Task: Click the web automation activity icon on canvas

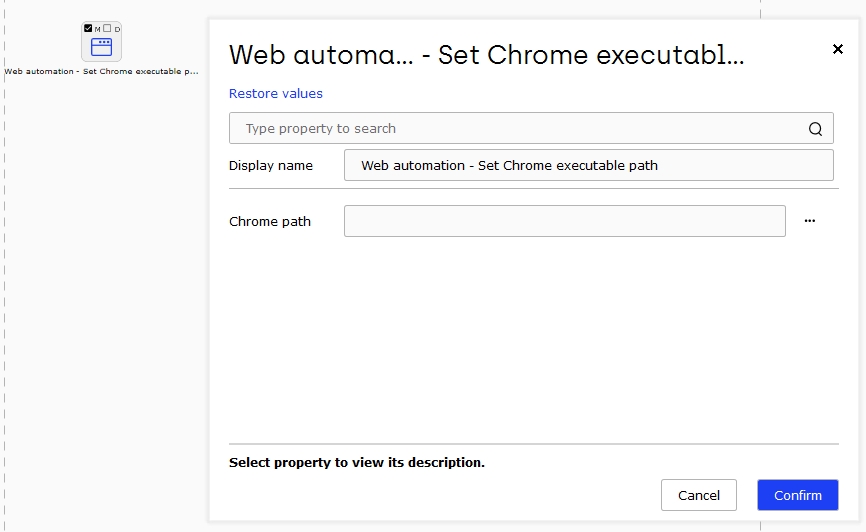Action: 101,47
